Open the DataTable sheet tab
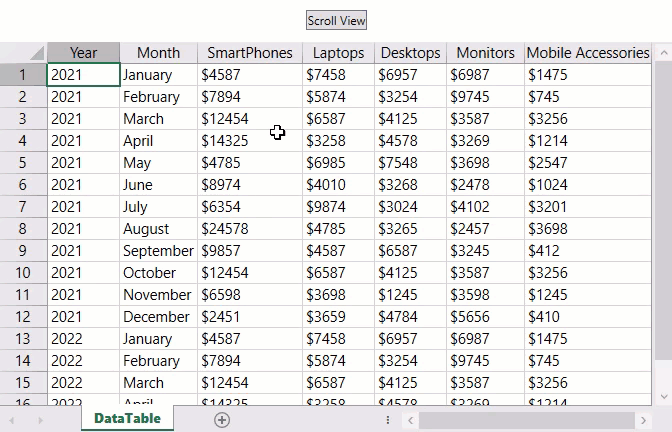 [127, 419]
